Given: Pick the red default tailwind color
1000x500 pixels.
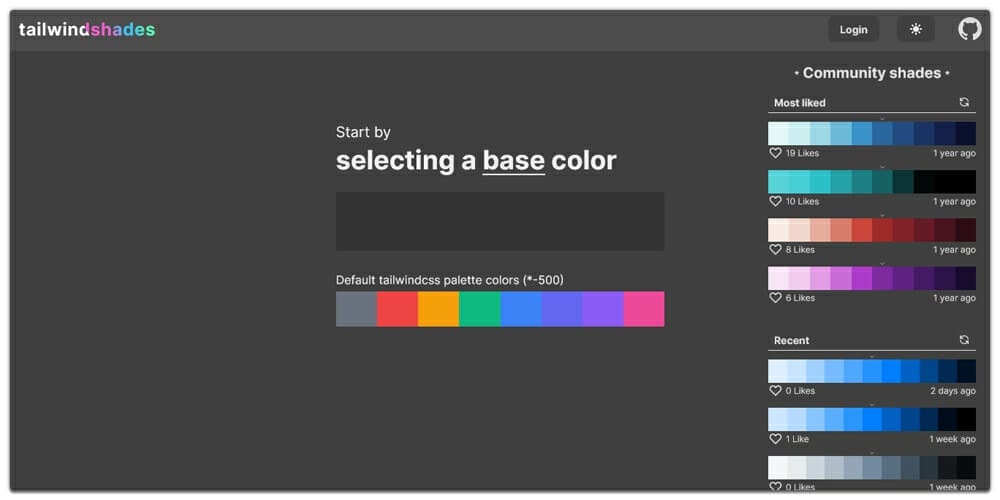Looking at the screenshot, I should [397, 309].
